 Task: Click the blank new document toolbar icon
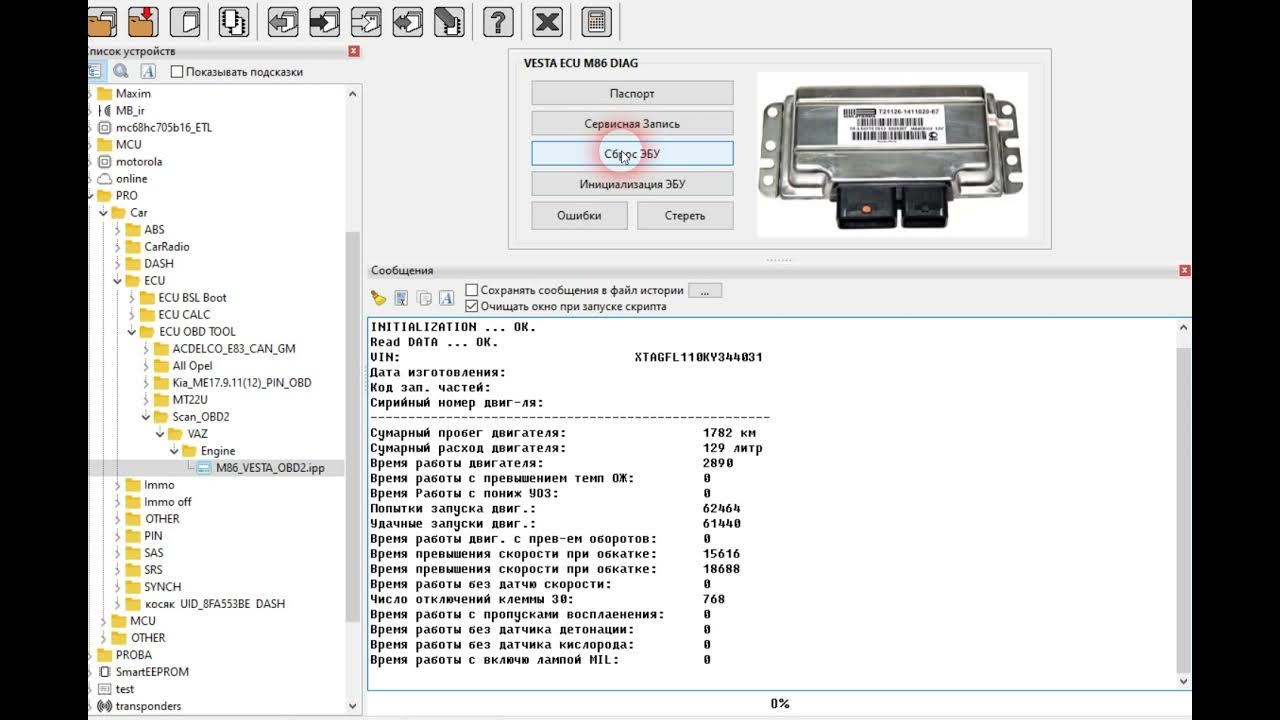185,21
